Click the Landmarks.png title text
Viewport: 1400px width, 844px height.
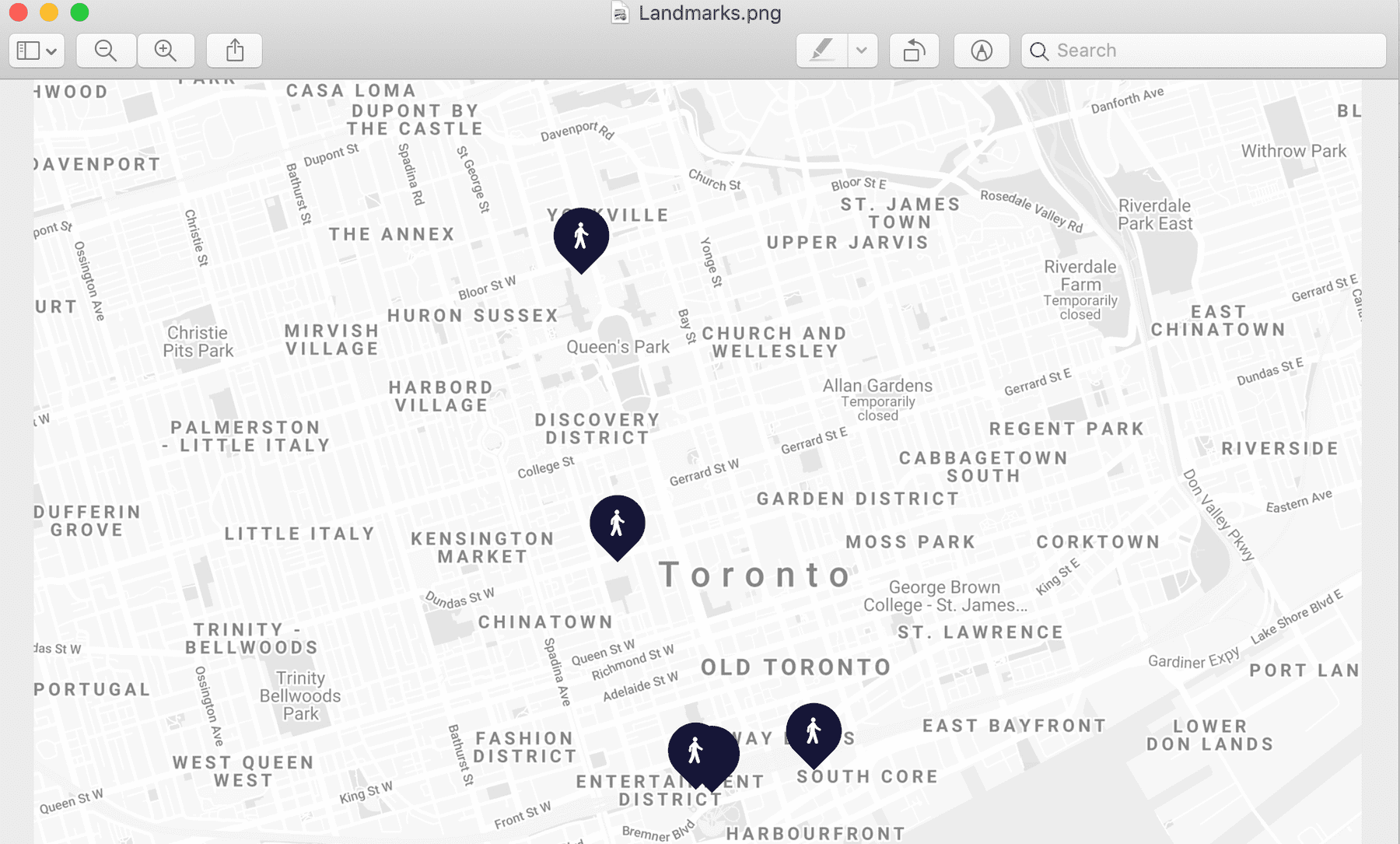[709, 12]
